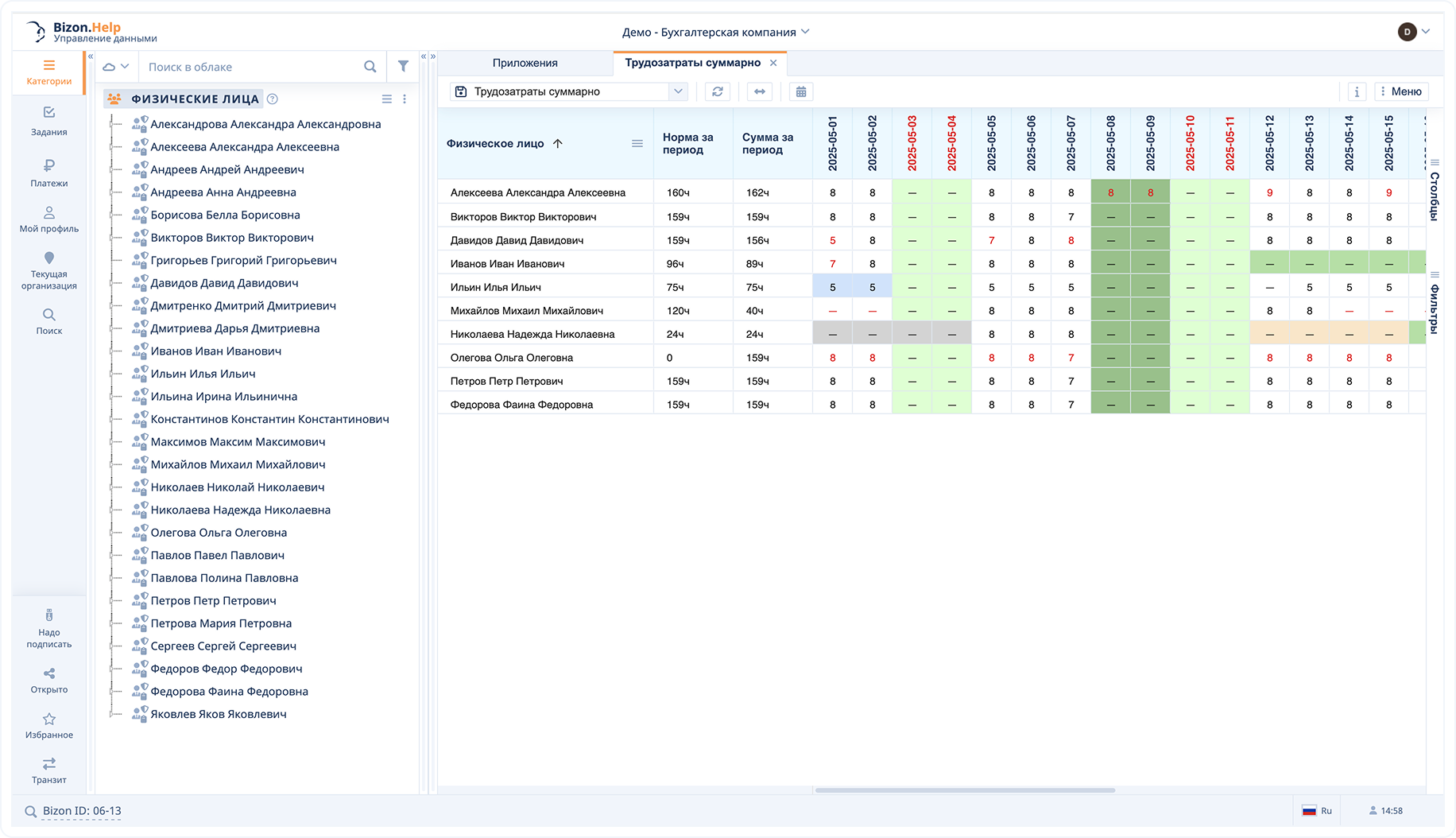
Task: Toggle sort on Физическое лицо column
Action: pyautogui.click(x=495, y=144)
